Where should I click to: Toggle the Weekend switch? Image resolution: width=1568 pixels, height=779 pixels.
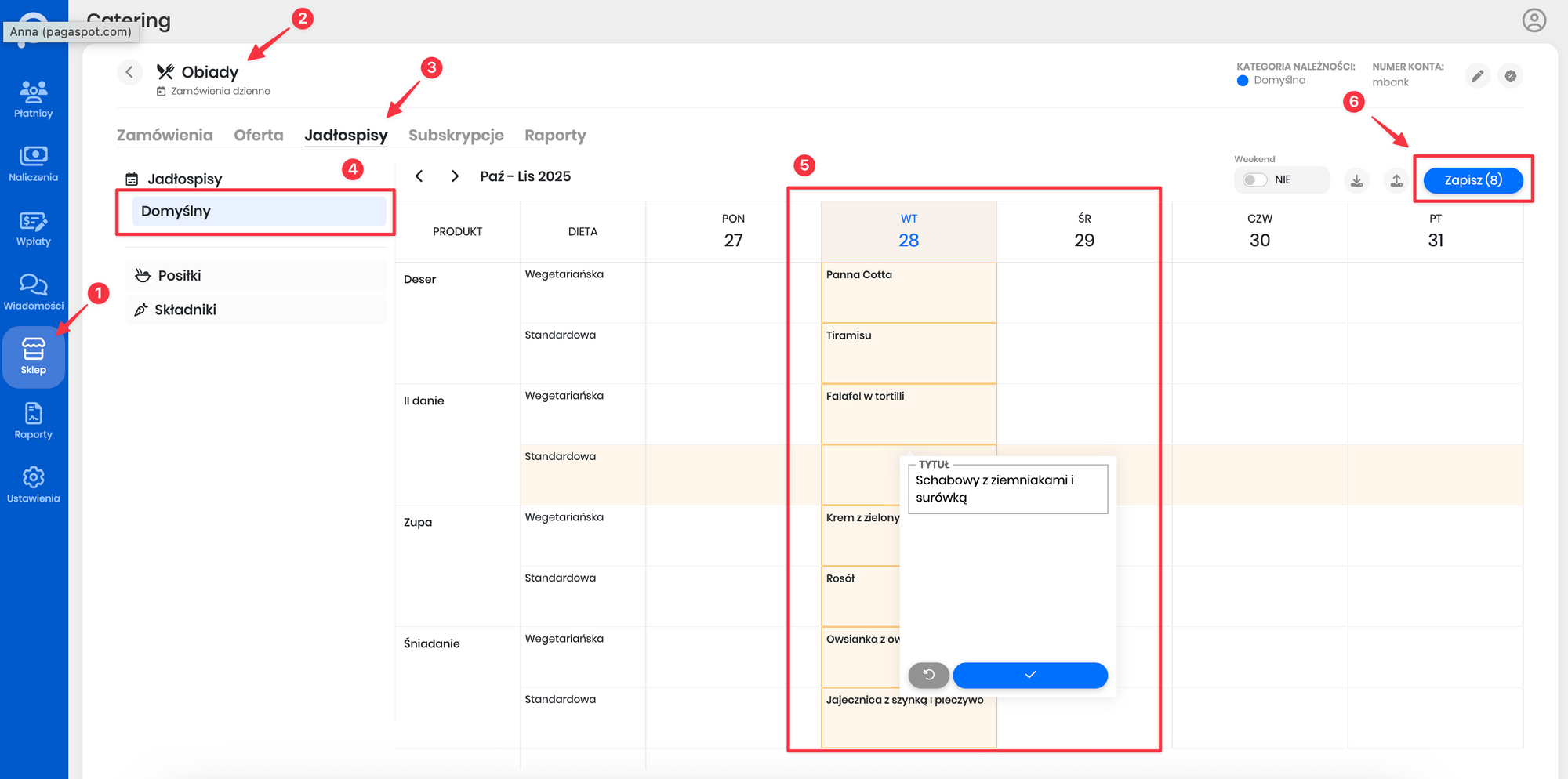tap(1254, 180)
